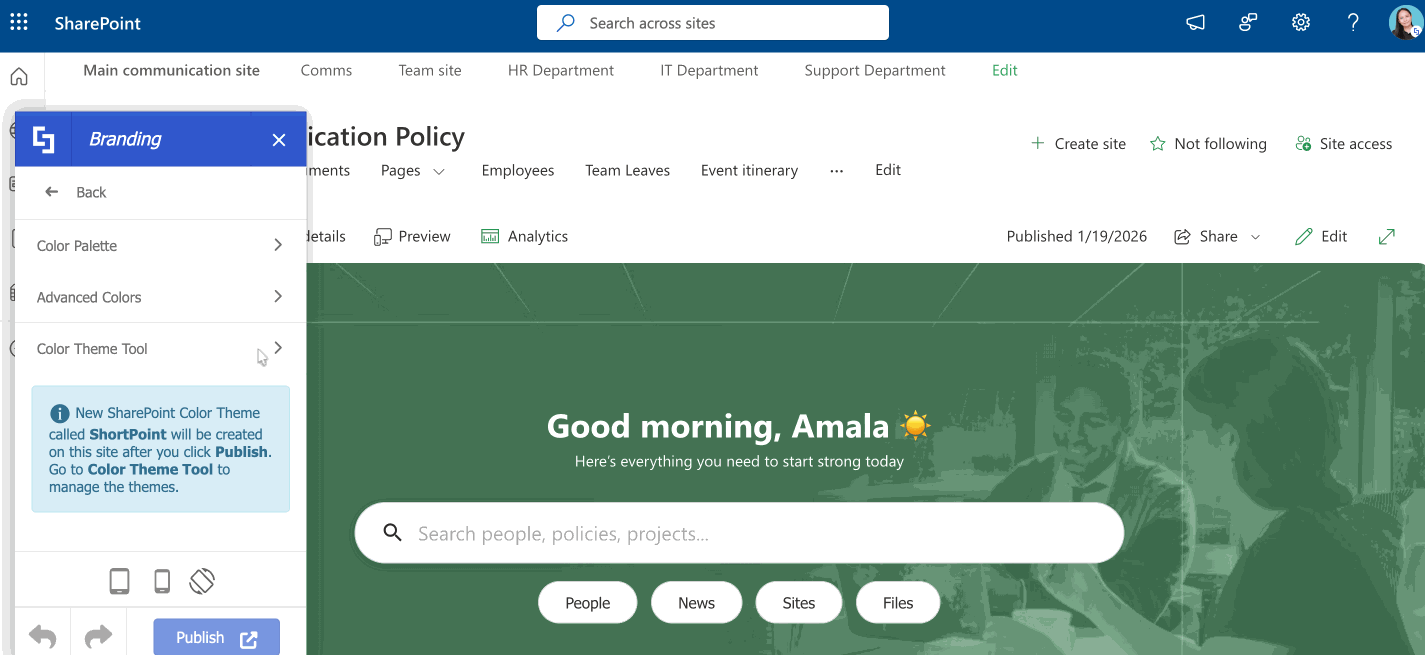
Task: Open the Event itinerary menu item
Action: 750,170
